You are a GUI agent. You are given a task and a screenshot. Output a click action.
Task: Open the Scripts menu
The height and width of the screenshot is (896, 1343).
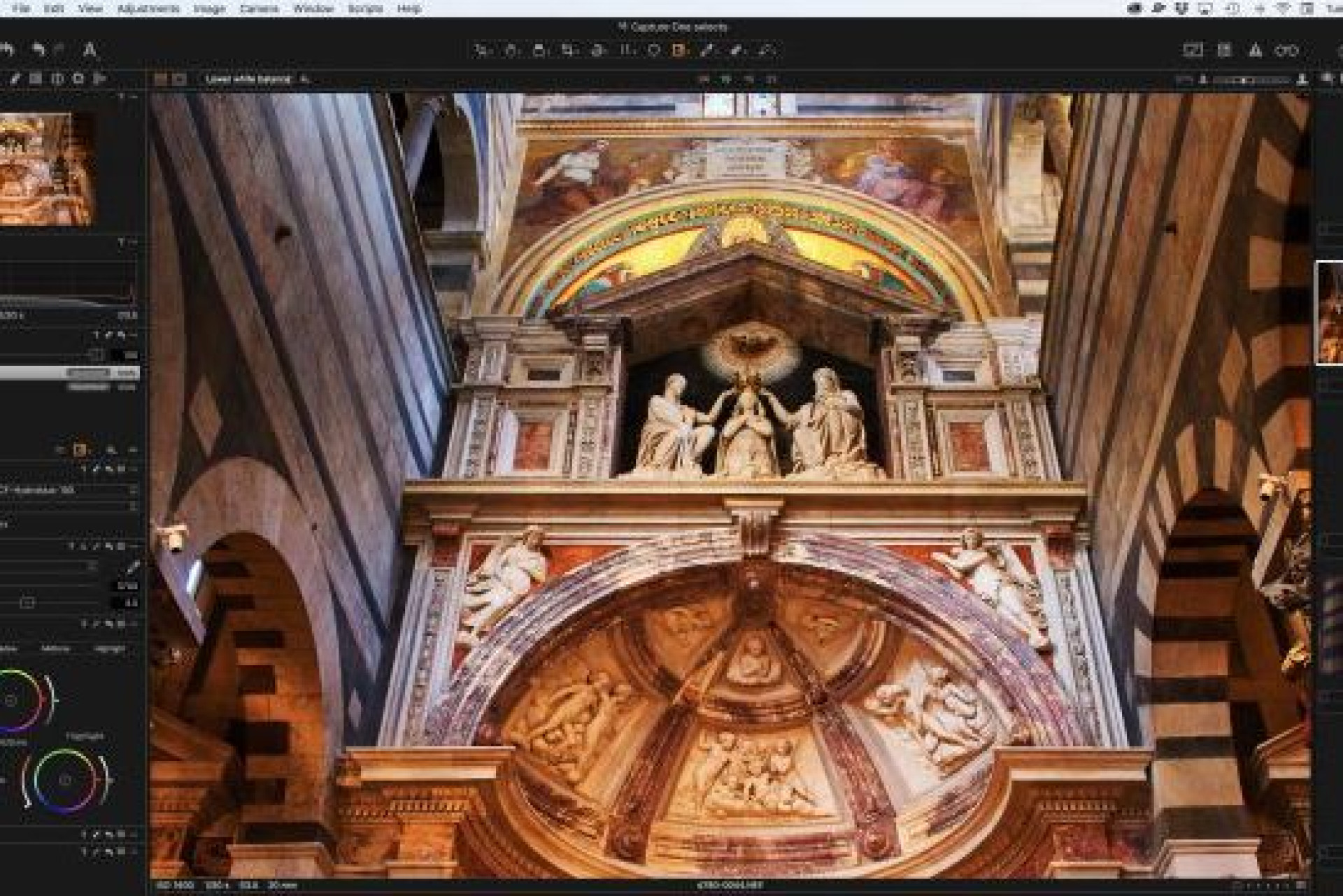coord(365,8)
